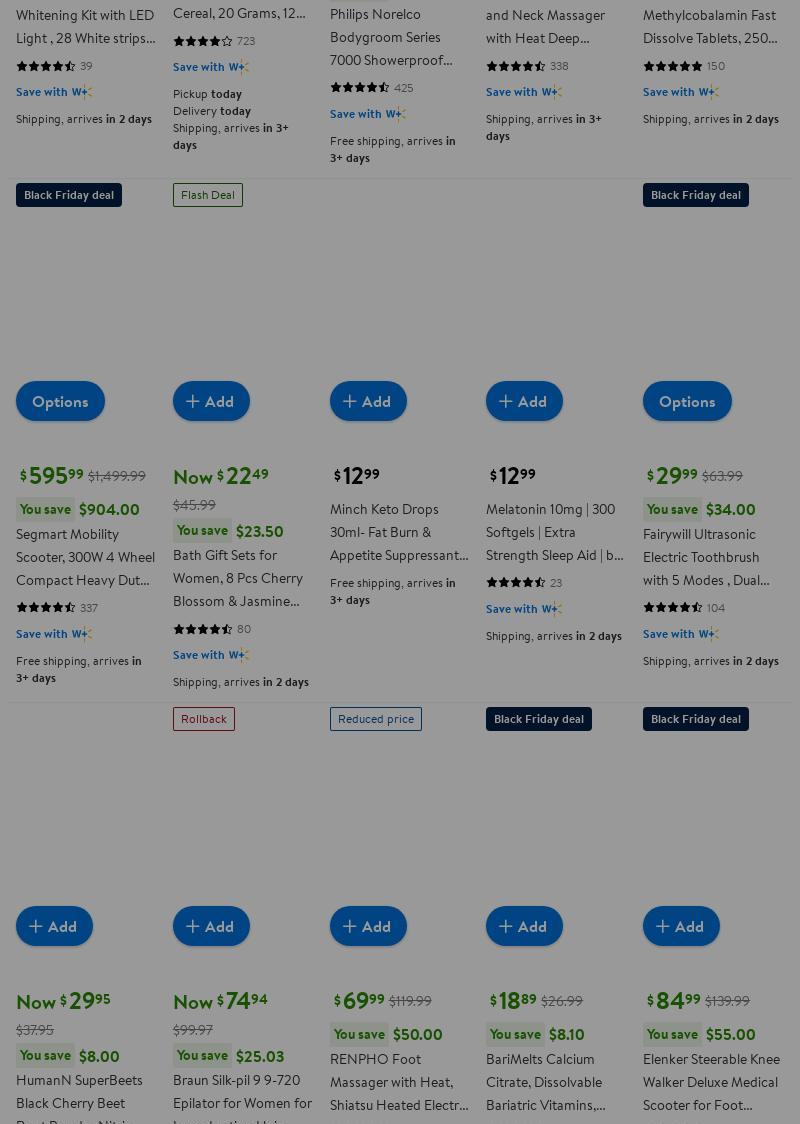Add Minch Keto Drops to cart

coord(368,401)
